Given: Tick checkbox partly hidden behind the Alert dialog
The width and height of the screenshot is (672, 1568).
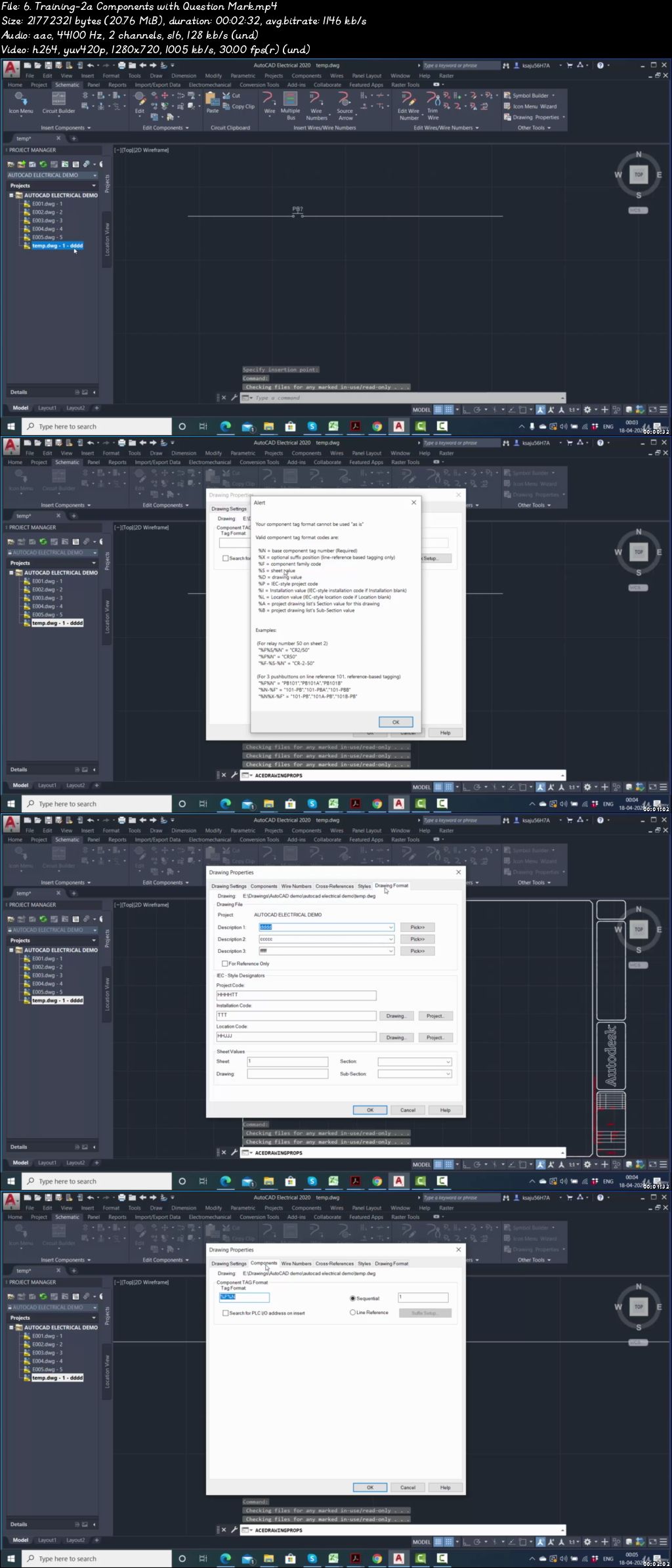Looking at the screenshot, I should tap(226, 559).
